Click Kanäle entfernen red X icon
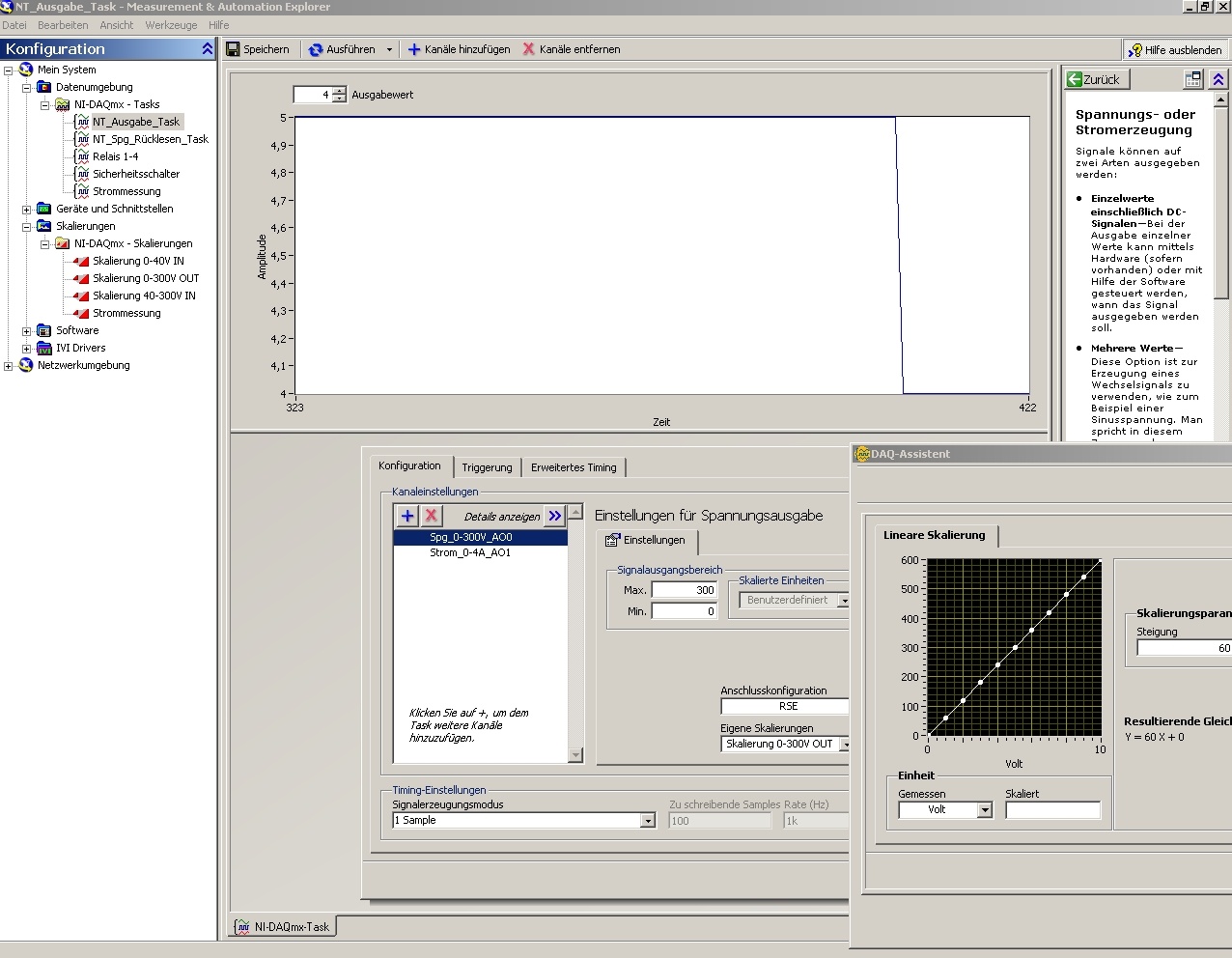The width and height of the screenshot is (1232, 958). pyautogui.click(x=529, y=49)
